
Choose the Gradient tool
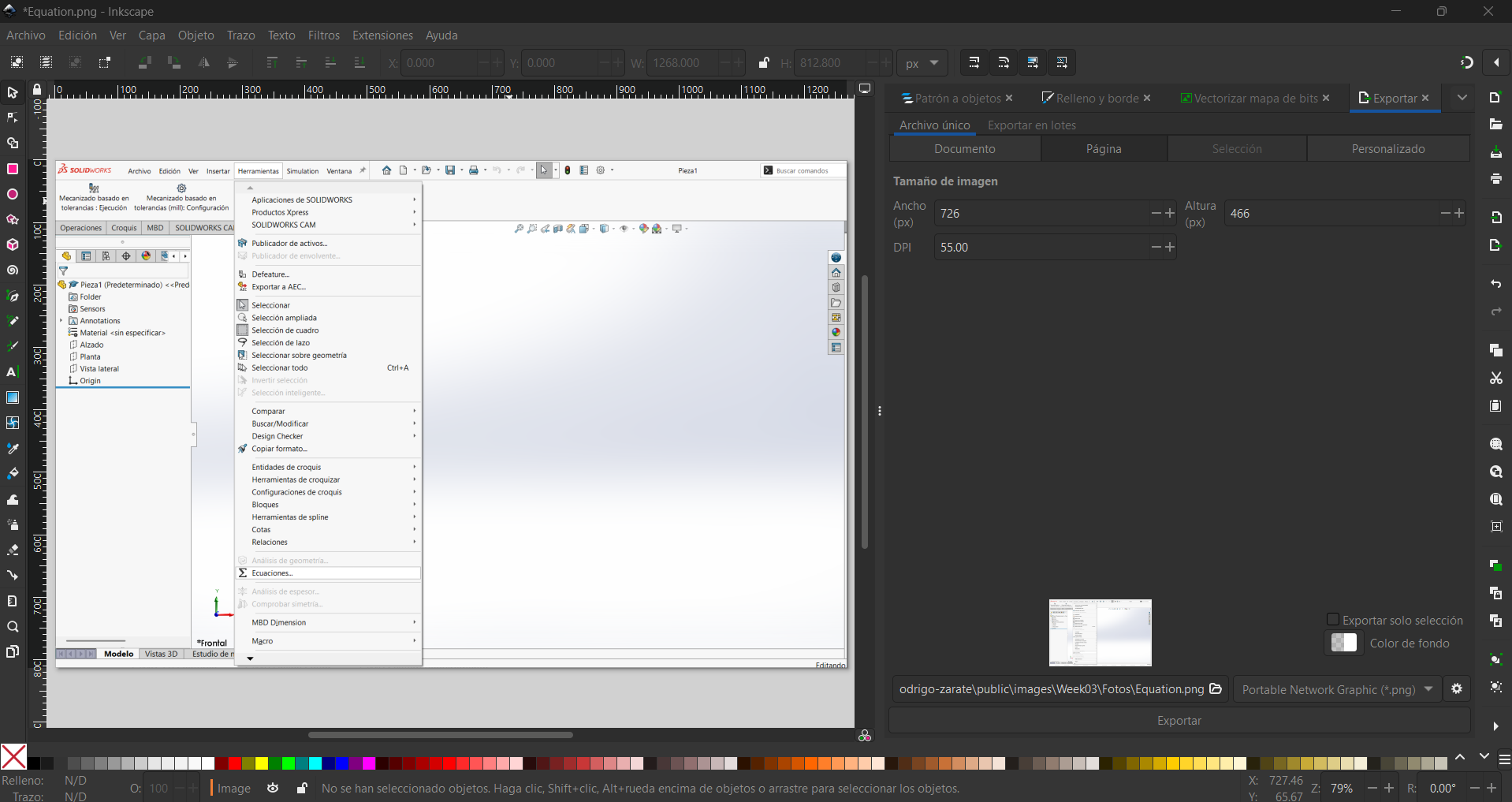pyautogui.click(x=13, y=397)
